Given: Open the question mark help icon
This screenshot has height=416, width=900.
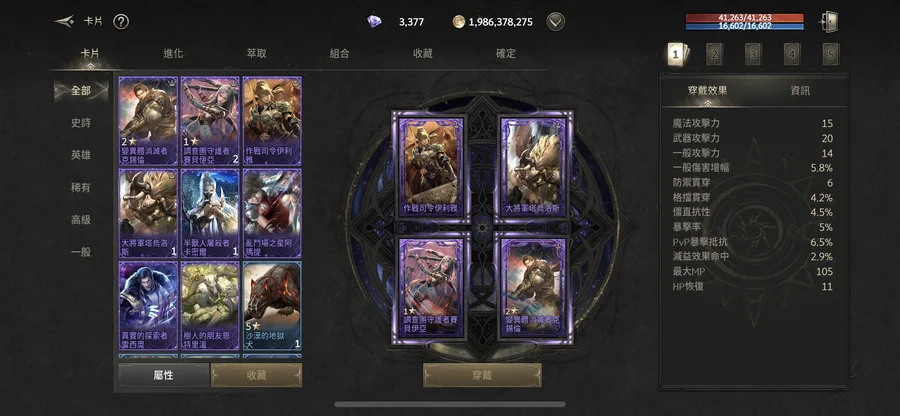Looking at the screenshot, I should point(121,22).
